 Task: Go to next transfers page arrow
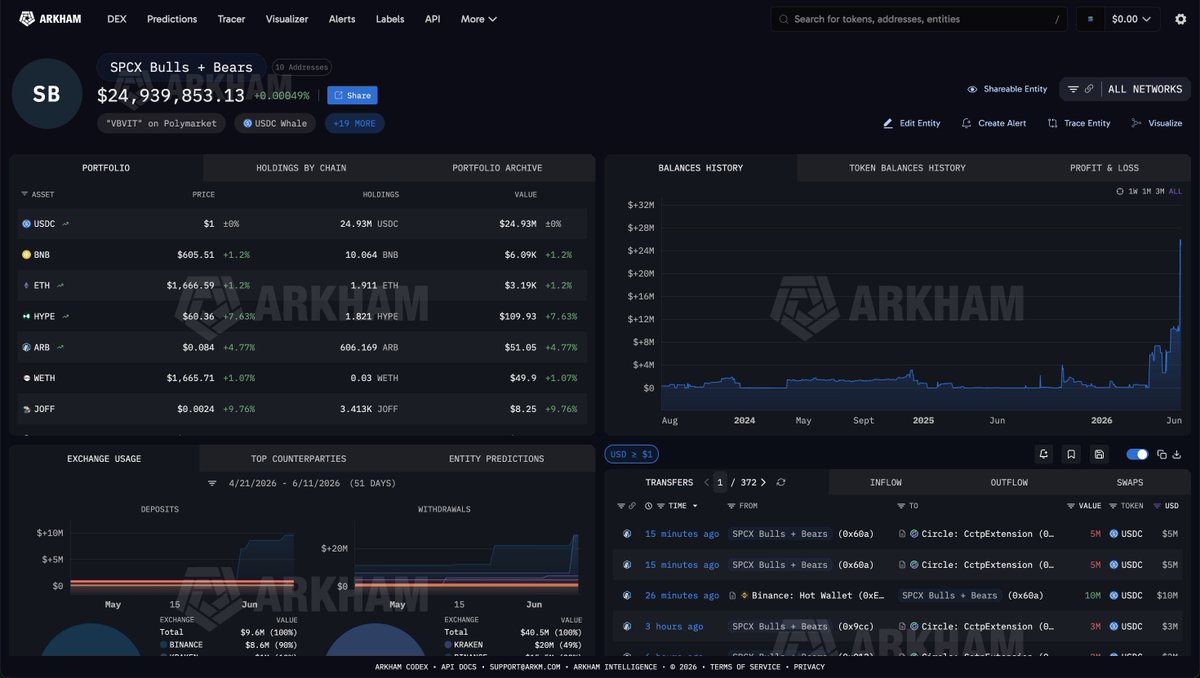(x=763, y=483)
